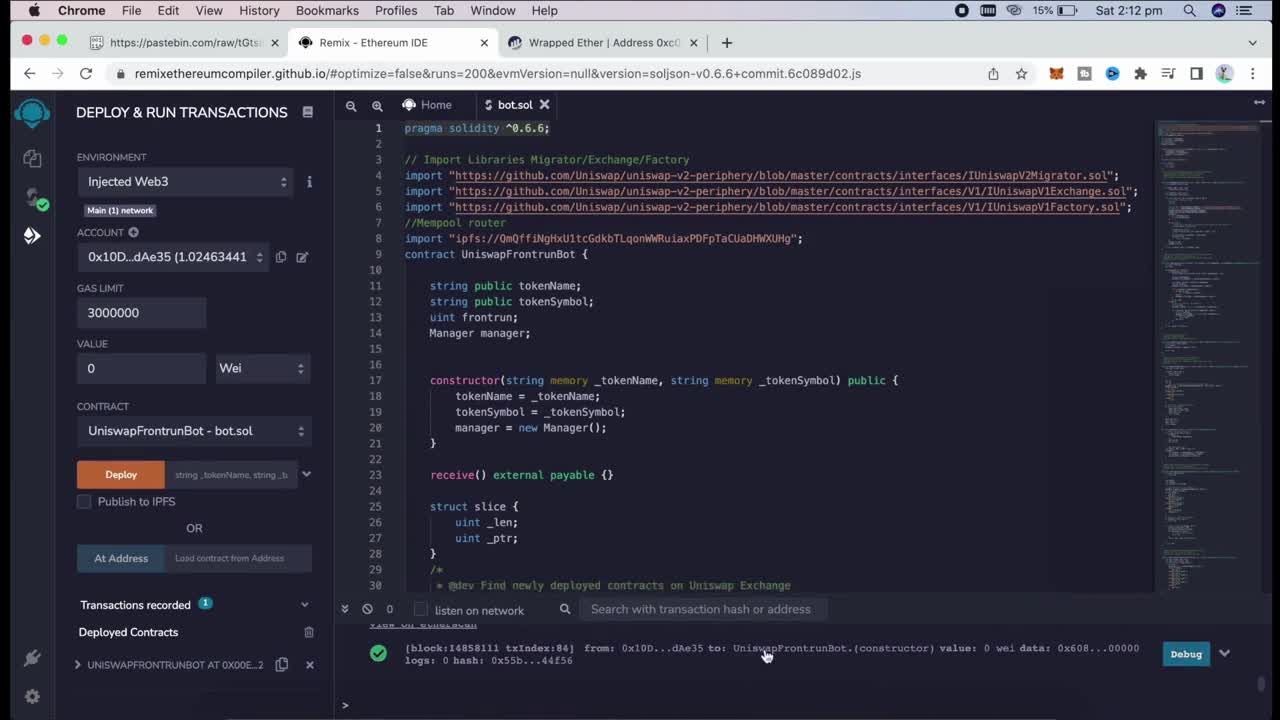Click the transaction hash search field
Viewport: 1280px width, 720px height.
[x=700, y=609]
